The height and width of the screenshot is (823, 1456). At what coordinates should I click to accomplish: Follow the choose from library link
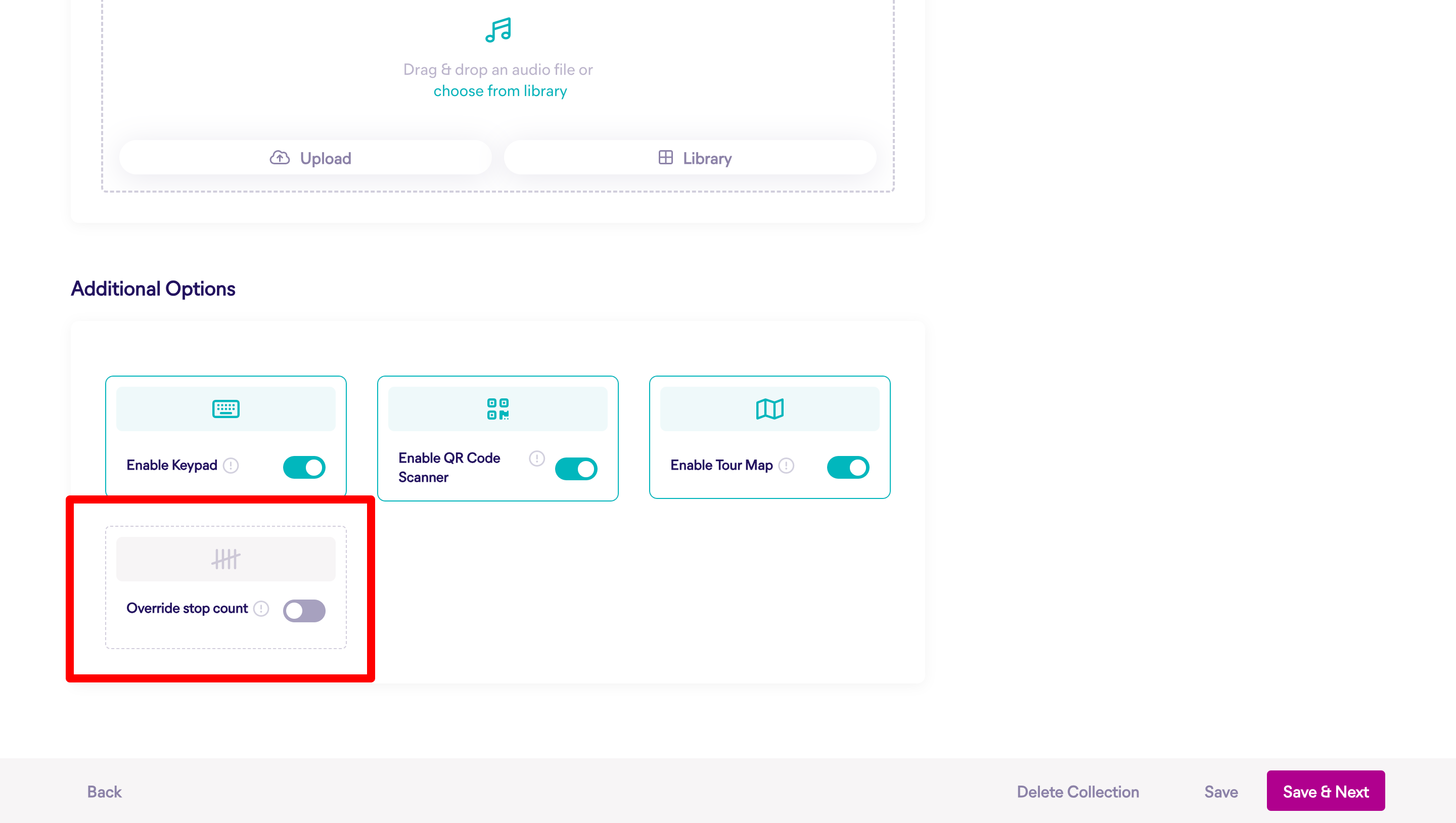(x=499, y=91)
